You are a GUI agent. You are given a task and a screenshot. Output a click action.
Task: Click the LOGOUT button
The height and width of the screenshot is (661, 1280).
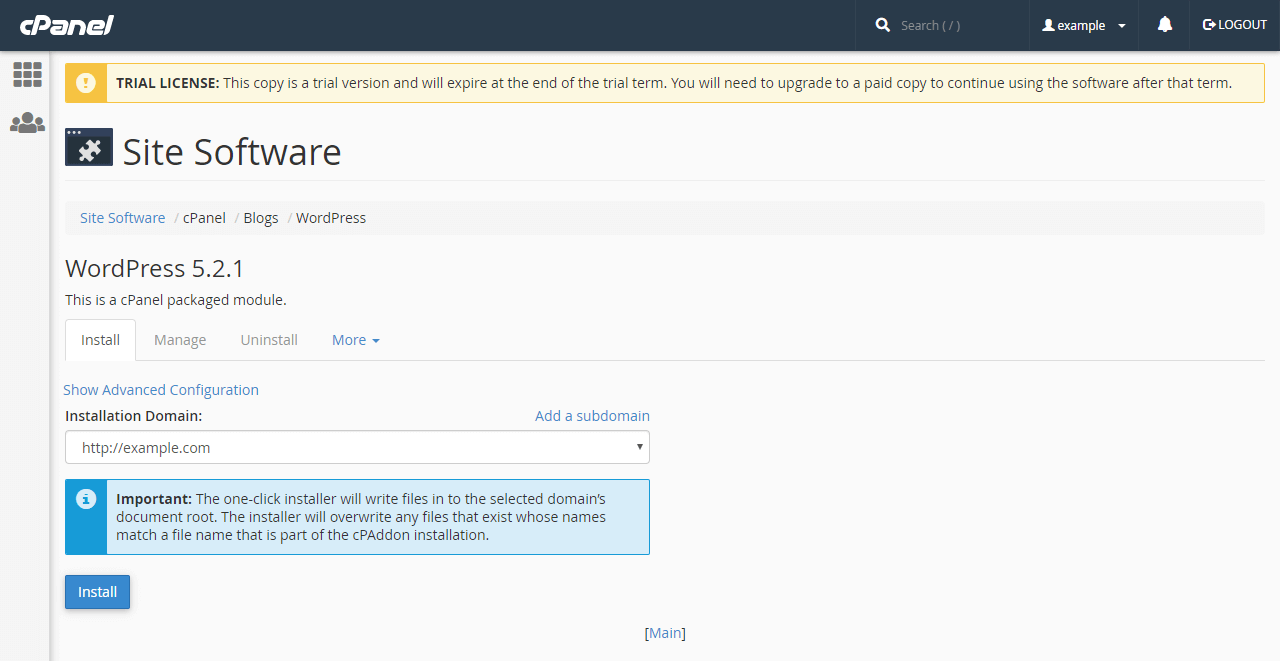1235,25
